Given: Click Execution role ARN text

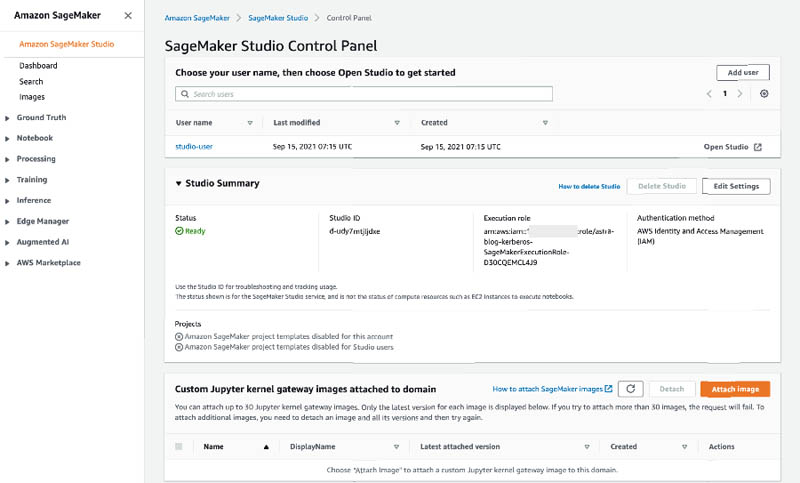Looking at the screenshot, I should point(549,247).
